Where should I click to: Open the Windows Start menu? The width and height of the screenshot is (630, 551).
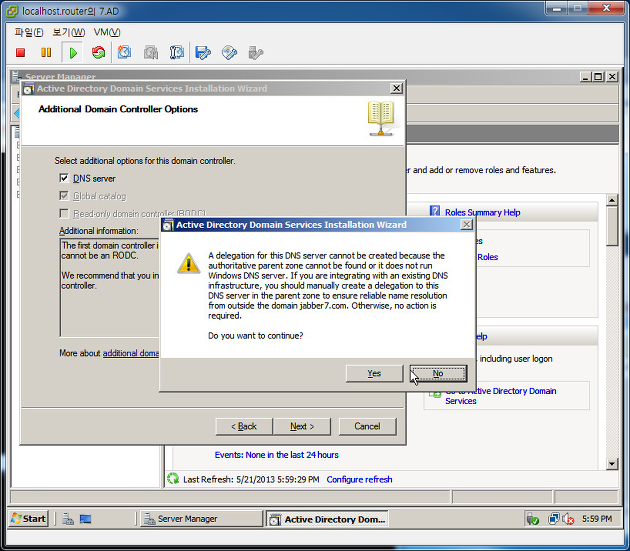[x=29, y=519]
